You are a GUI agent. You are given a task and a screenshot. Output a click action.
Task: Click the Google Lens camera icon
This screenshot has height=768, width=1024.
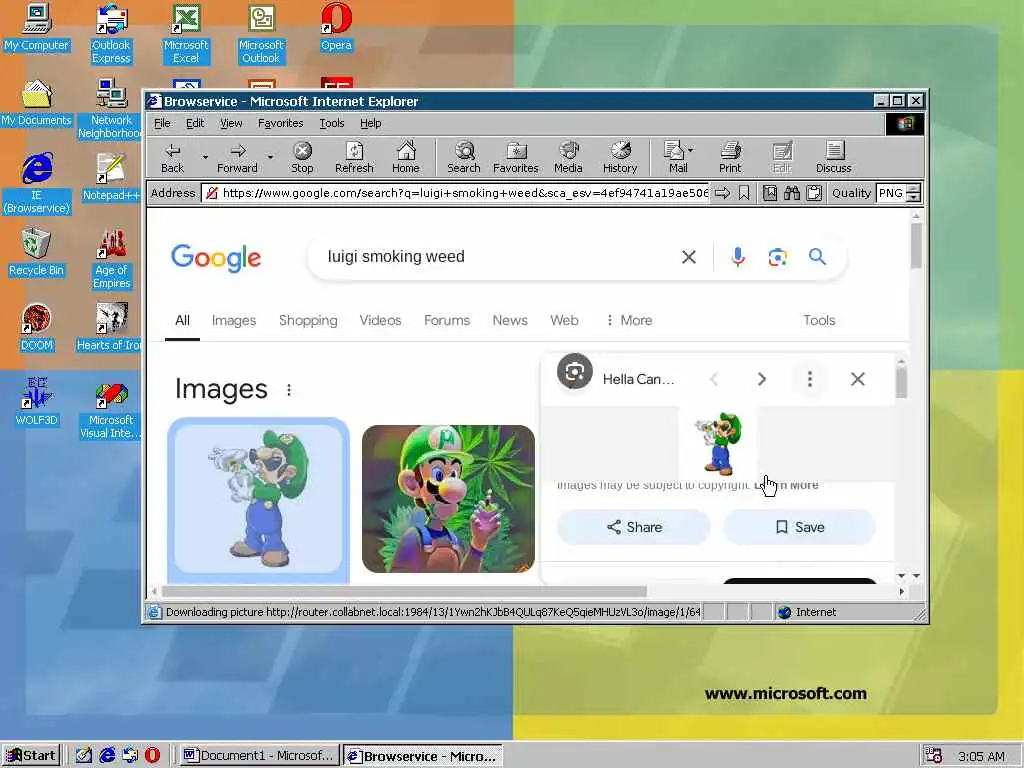pyautogui.click(x=777, y=257)
